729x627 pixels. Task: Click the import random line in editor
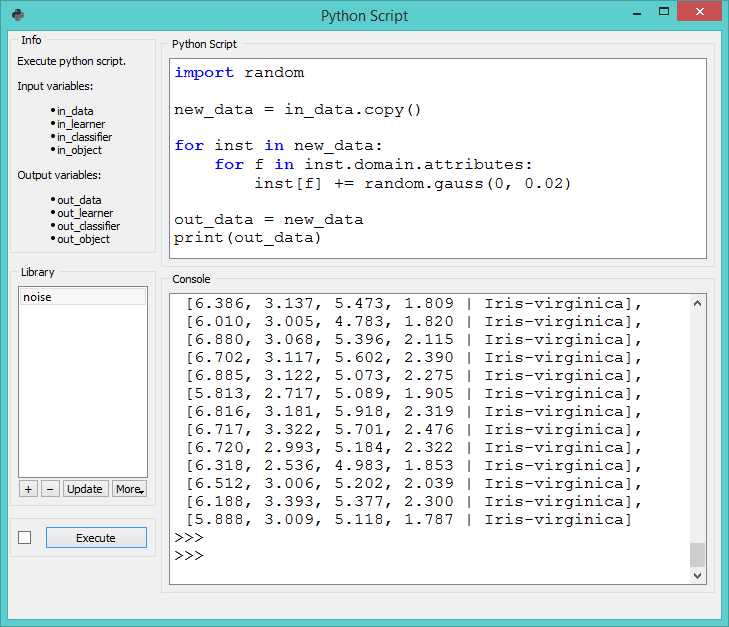point(239,73)
